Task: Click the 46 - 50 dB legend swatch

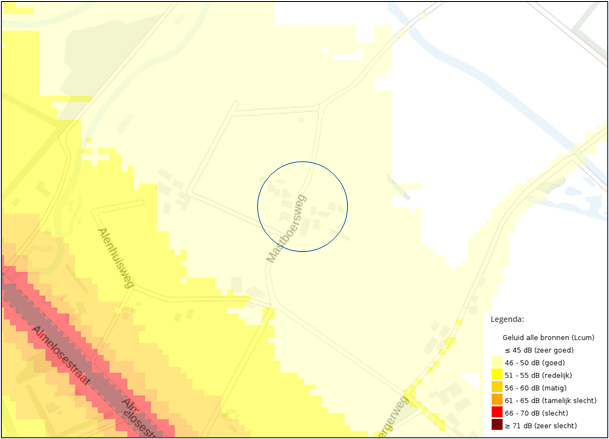Action: [497, 362]
